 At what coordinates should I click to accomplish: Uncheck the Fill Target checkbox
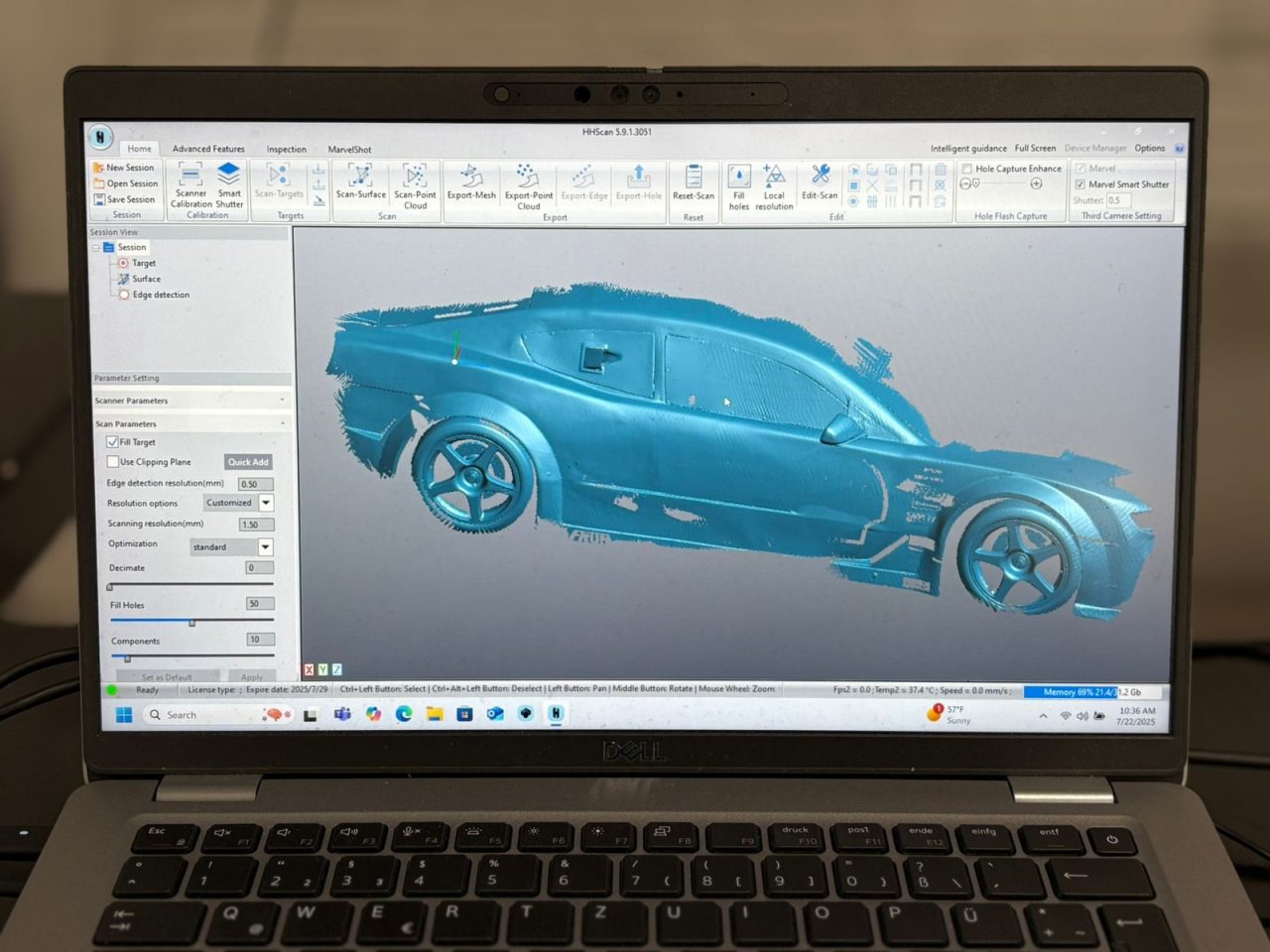click(112, 442)
